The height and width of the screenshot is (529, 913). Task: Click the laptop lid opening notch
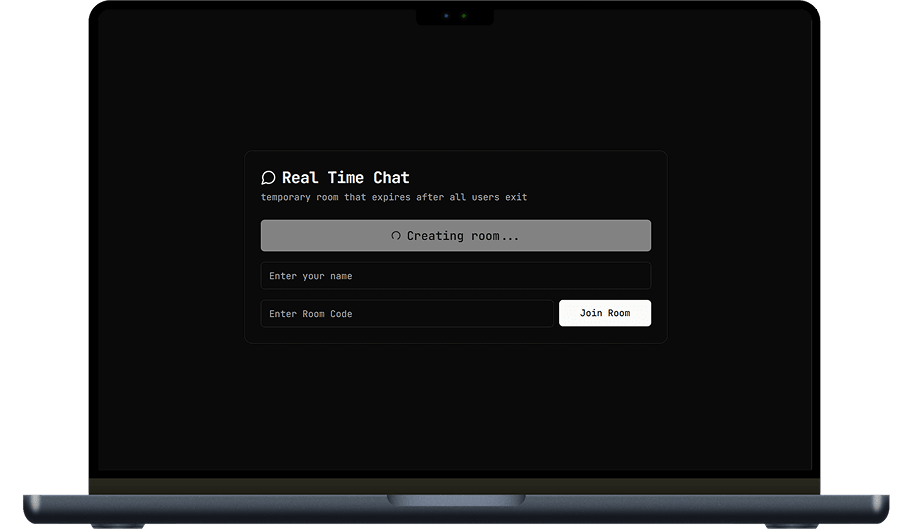pyautogui.click(x=456, y=498)
